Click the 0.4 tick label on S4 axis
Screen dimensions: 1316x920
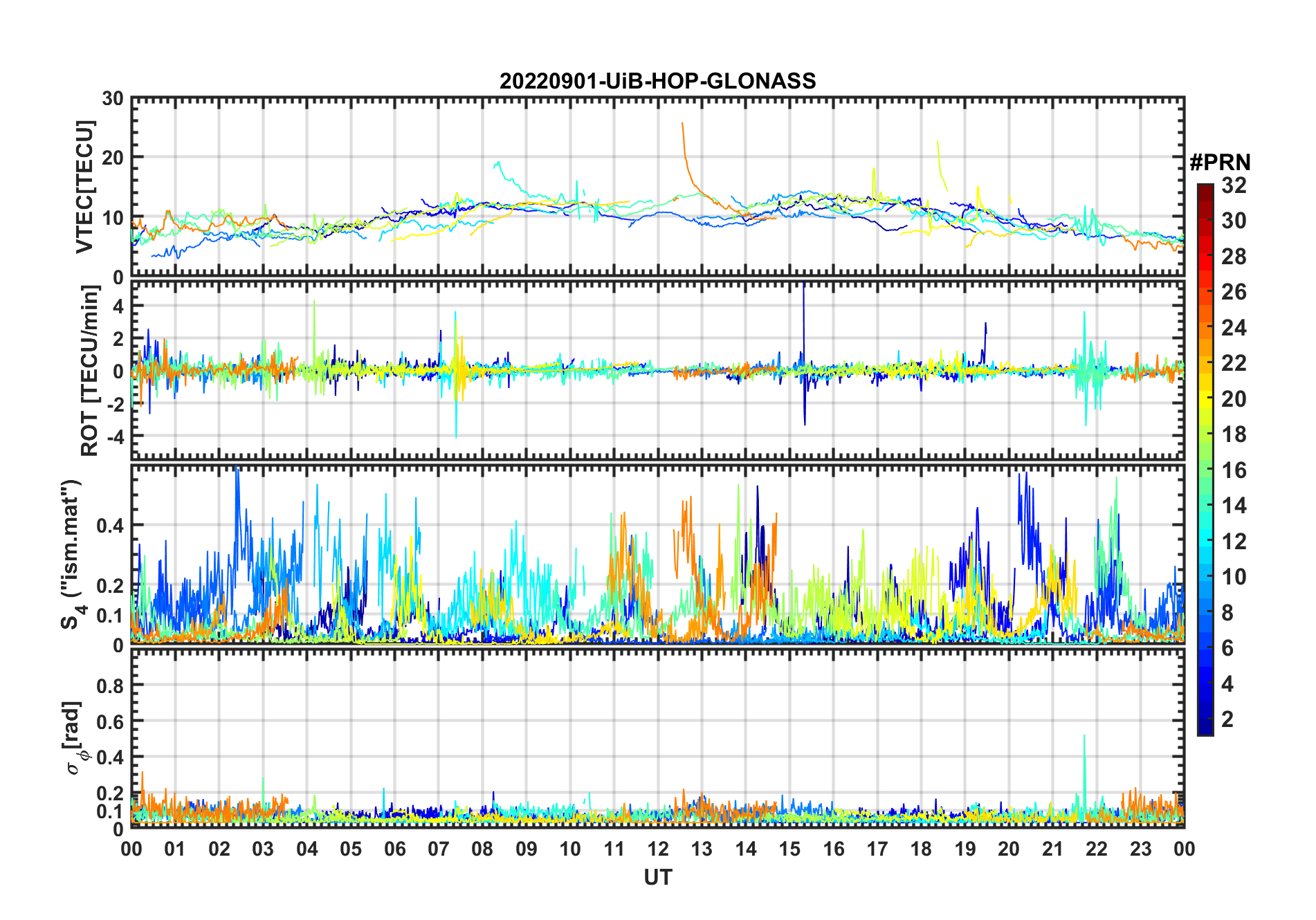tap(111, 525)
